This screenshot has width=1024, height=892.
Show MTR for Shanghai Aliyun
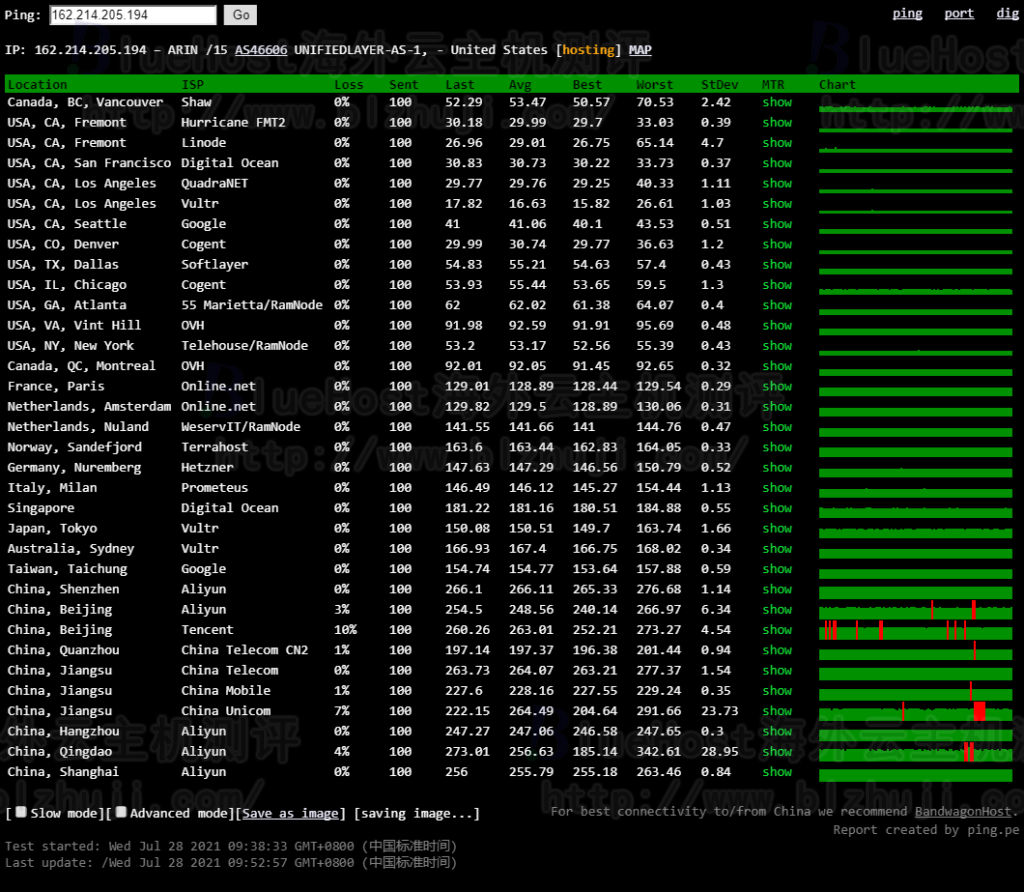click(776, 772)
